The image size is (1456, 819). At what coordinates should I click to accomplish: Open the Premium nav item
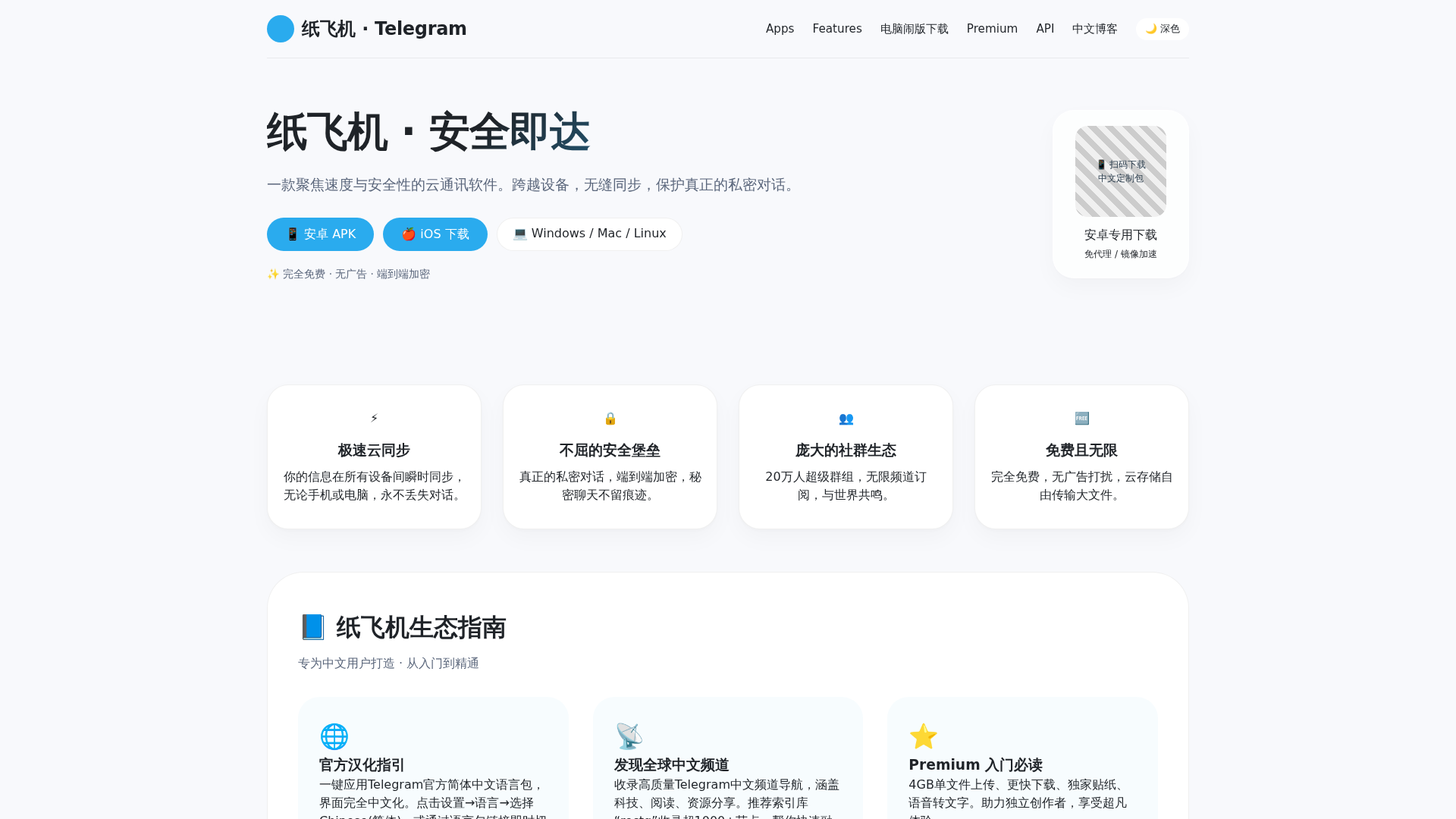coord(992,29)
